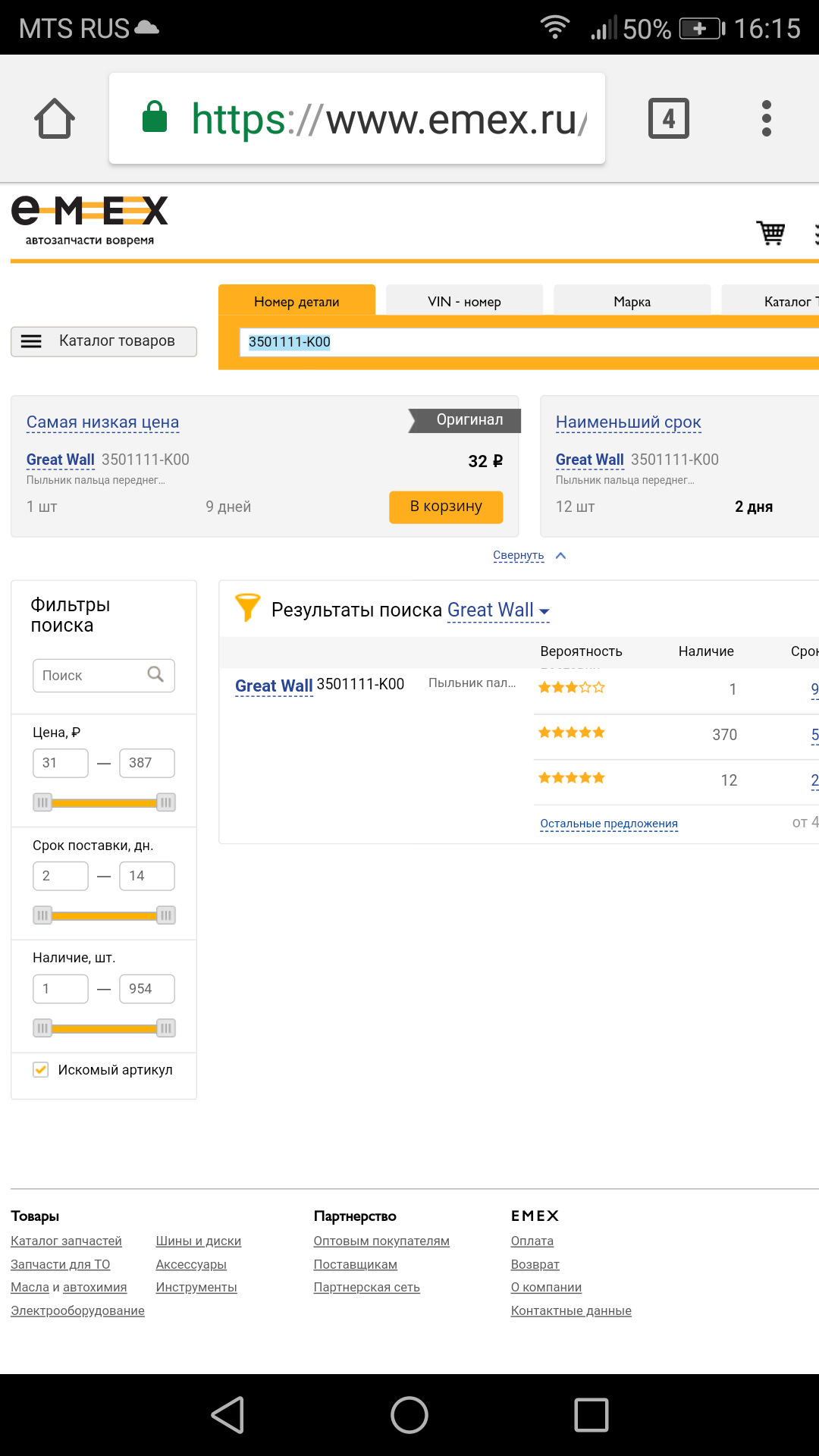
Task: Click the maximum price field showing 387
Action: (x=146, y=763)
